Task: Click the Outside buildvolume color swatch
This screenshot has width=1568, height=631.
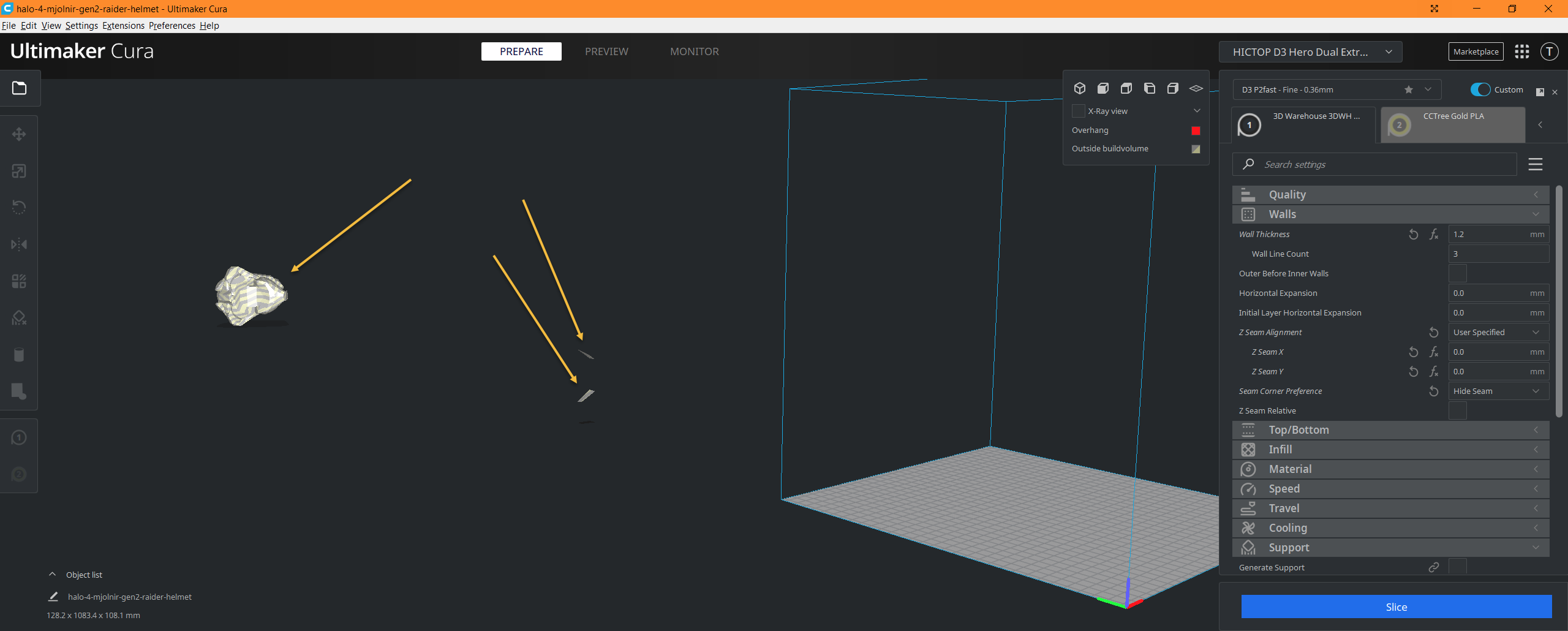Action: click(x=1196, y=149)
